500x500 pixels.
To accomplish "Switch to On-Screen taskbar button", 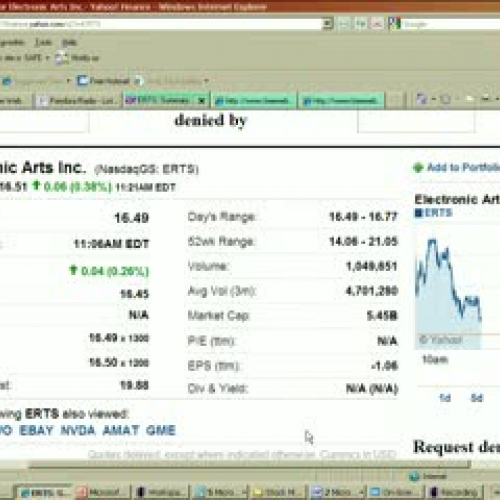I will click(x=396, y=492).
